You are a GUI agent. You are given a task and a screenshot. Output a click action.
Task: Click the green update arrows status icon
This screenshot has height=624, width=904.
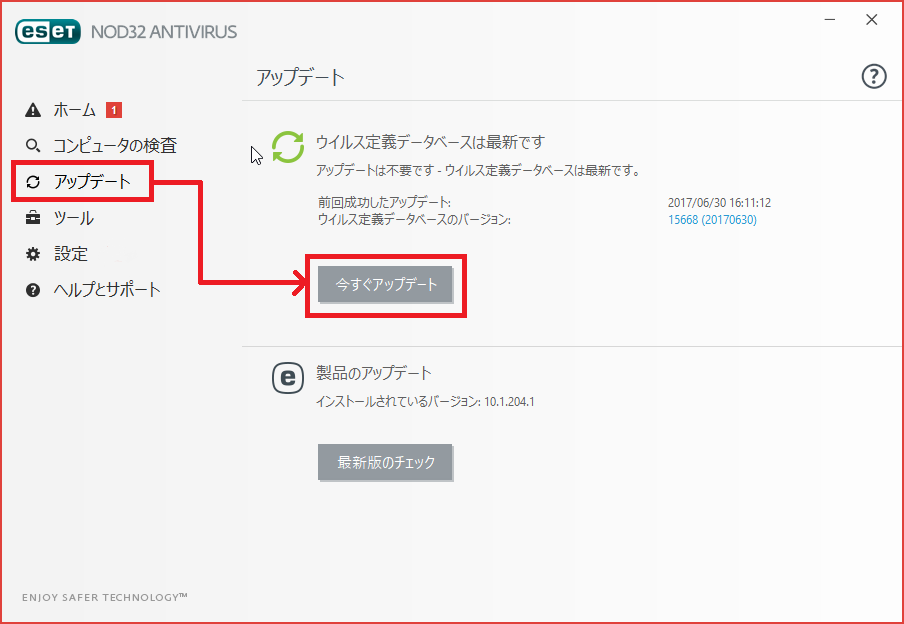coord(288,147)
